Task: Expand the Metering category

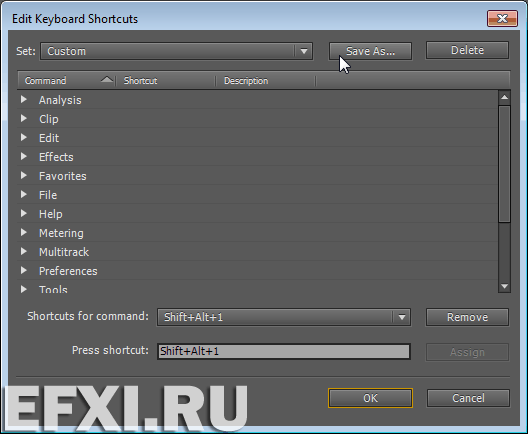Action: click(x=24, y=232)
